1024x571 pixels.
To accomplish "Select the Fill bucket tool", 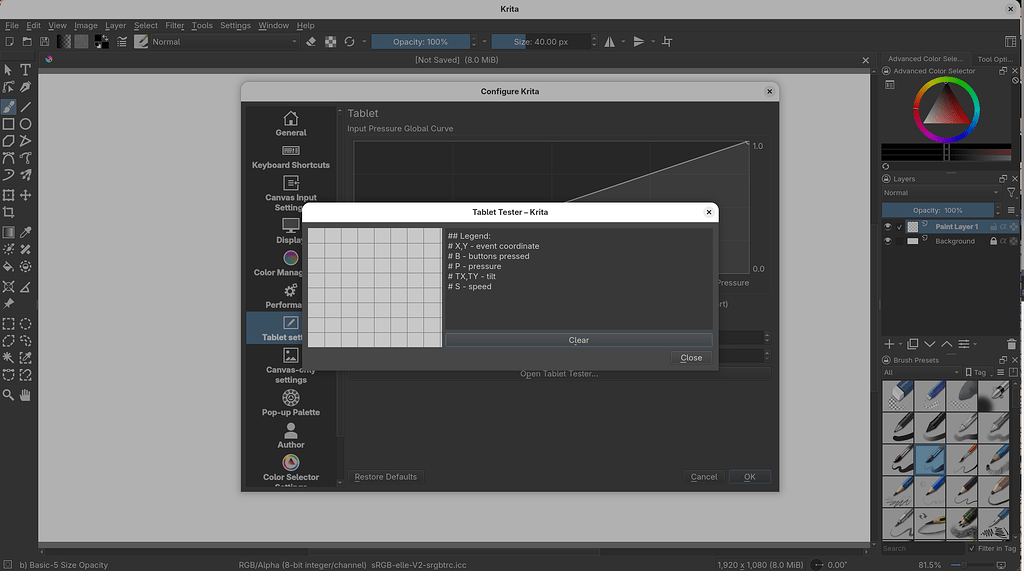I will [8, 267].
